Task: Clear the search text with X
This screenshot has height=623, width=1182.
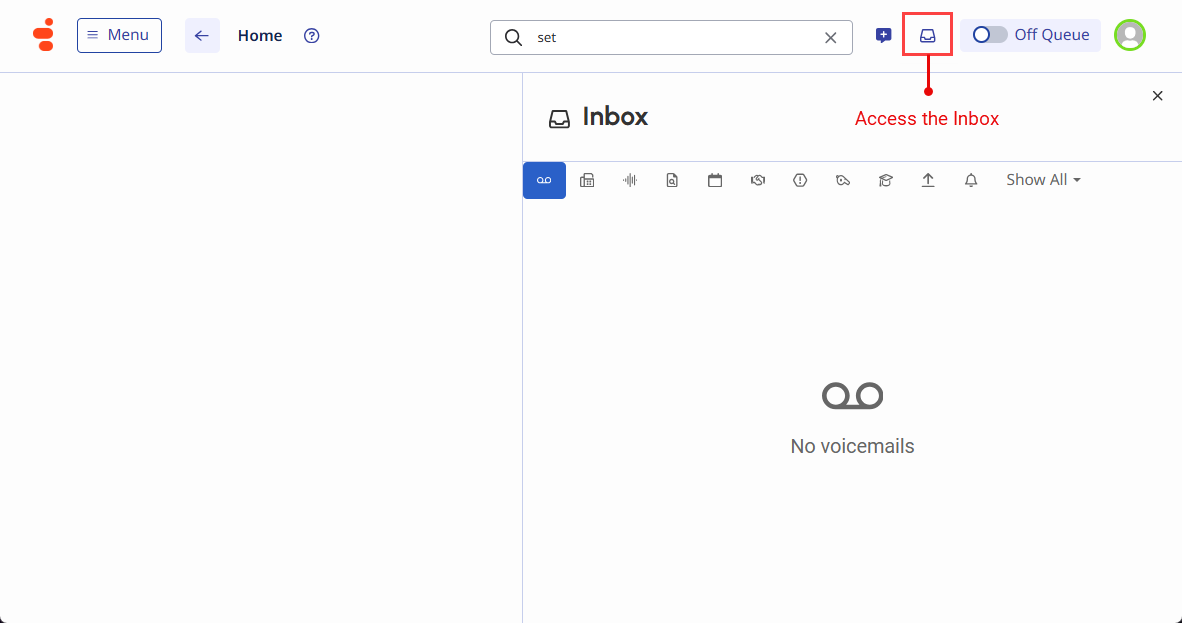Action: click(x=830, y=37)
